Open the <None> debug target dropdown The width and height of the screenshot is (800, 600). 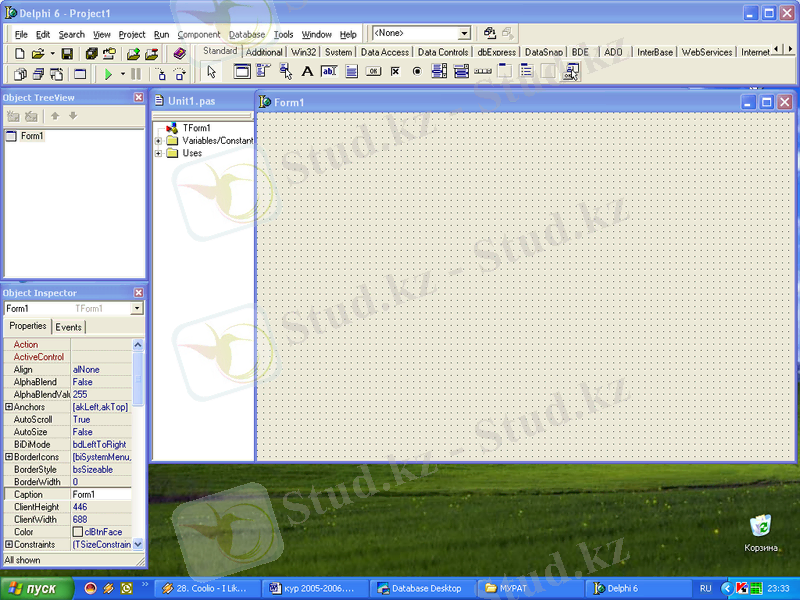point(462,32)
